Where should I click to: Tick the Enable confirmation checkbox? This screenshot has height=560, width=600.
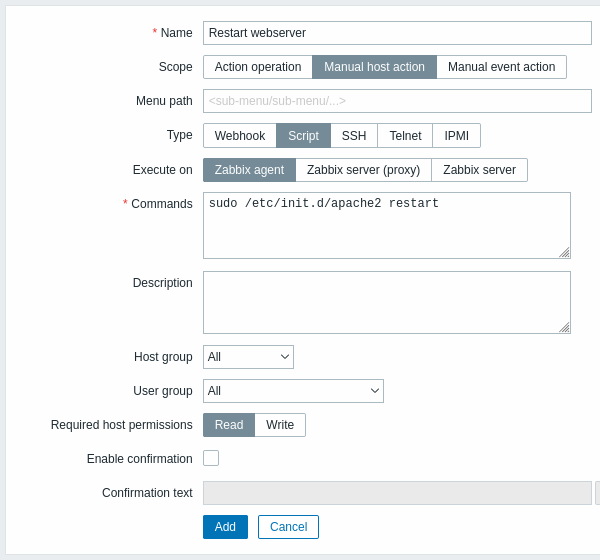(x=211, y=458)
